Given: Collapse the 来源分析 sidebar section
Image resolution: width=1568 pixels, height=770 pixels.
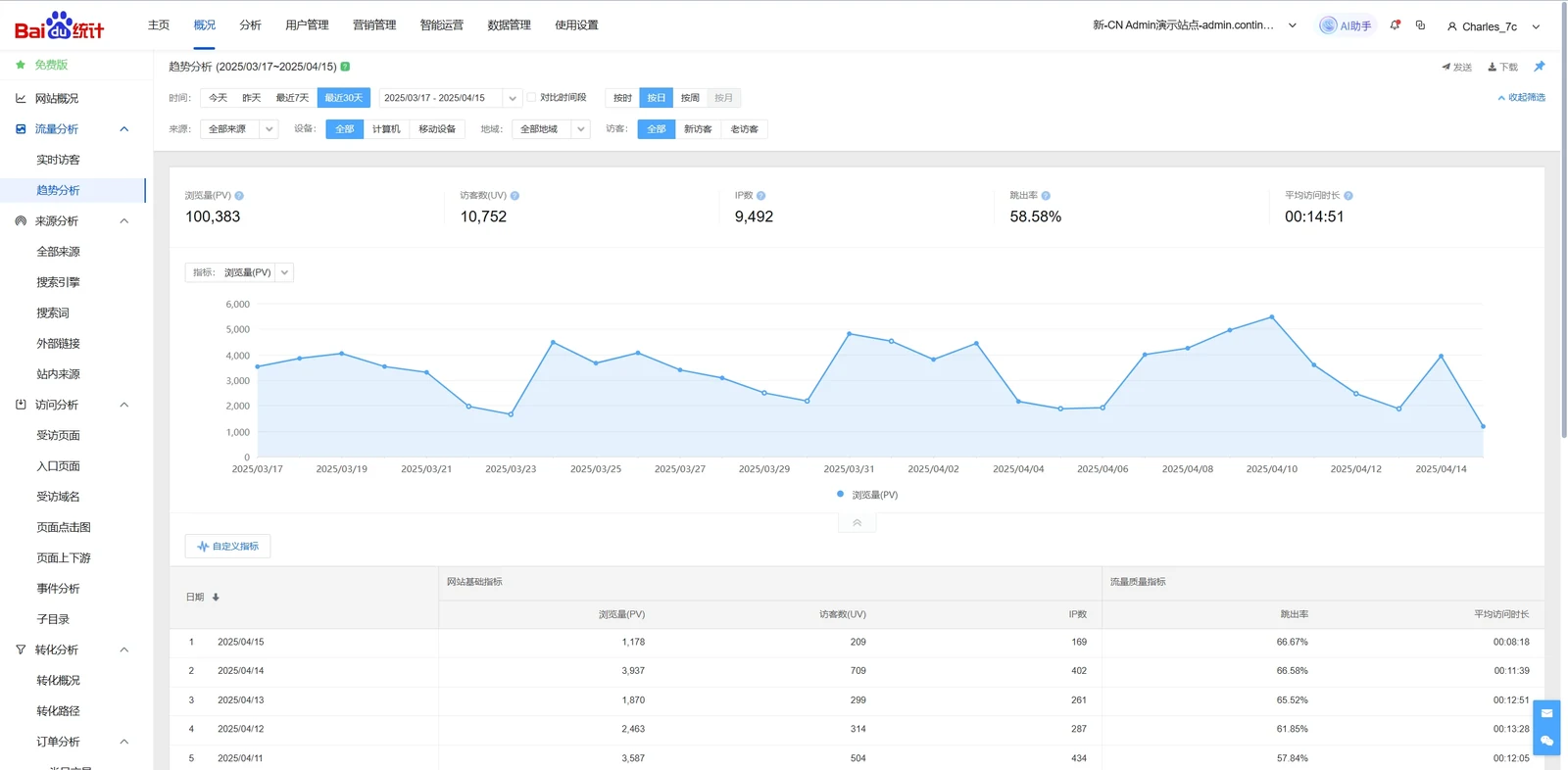Looking at the screenshot, I should point(124,221).
